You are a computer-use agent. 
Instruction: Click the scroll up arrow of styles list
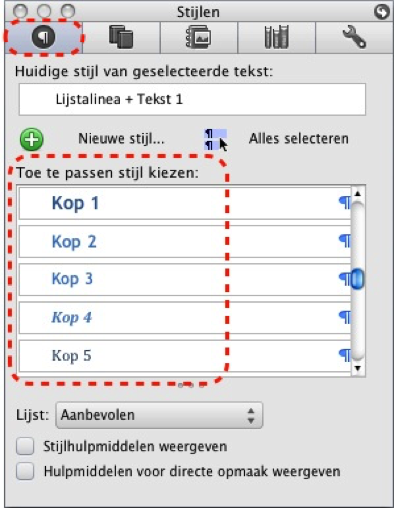[x=358, y=194]
